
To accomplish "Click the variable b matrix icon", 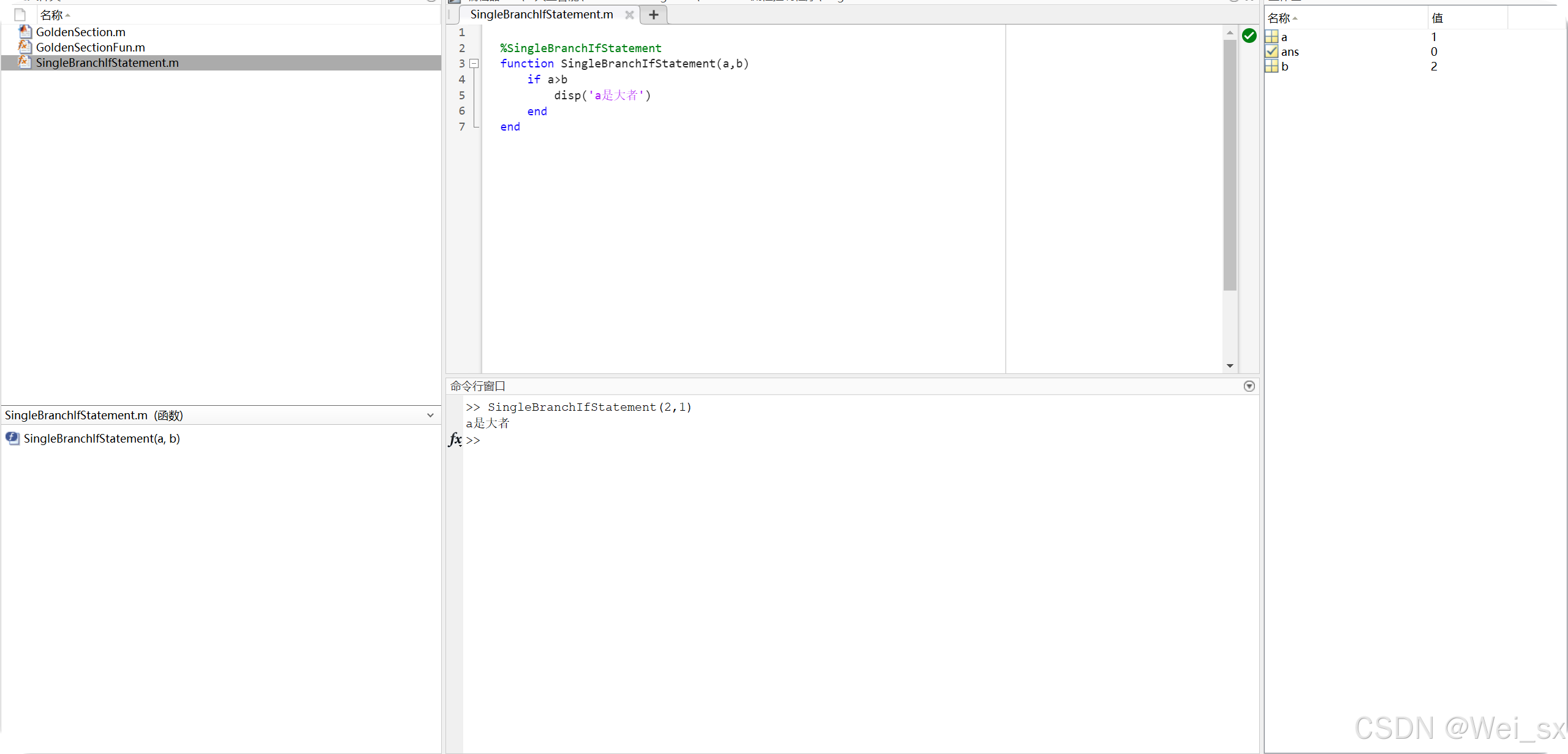I will (x=1271, y=66).
